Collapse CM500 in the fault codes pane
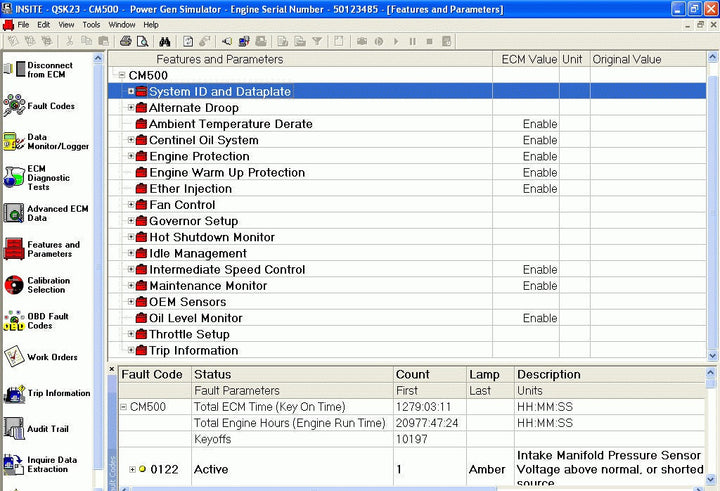 [124, 407]
